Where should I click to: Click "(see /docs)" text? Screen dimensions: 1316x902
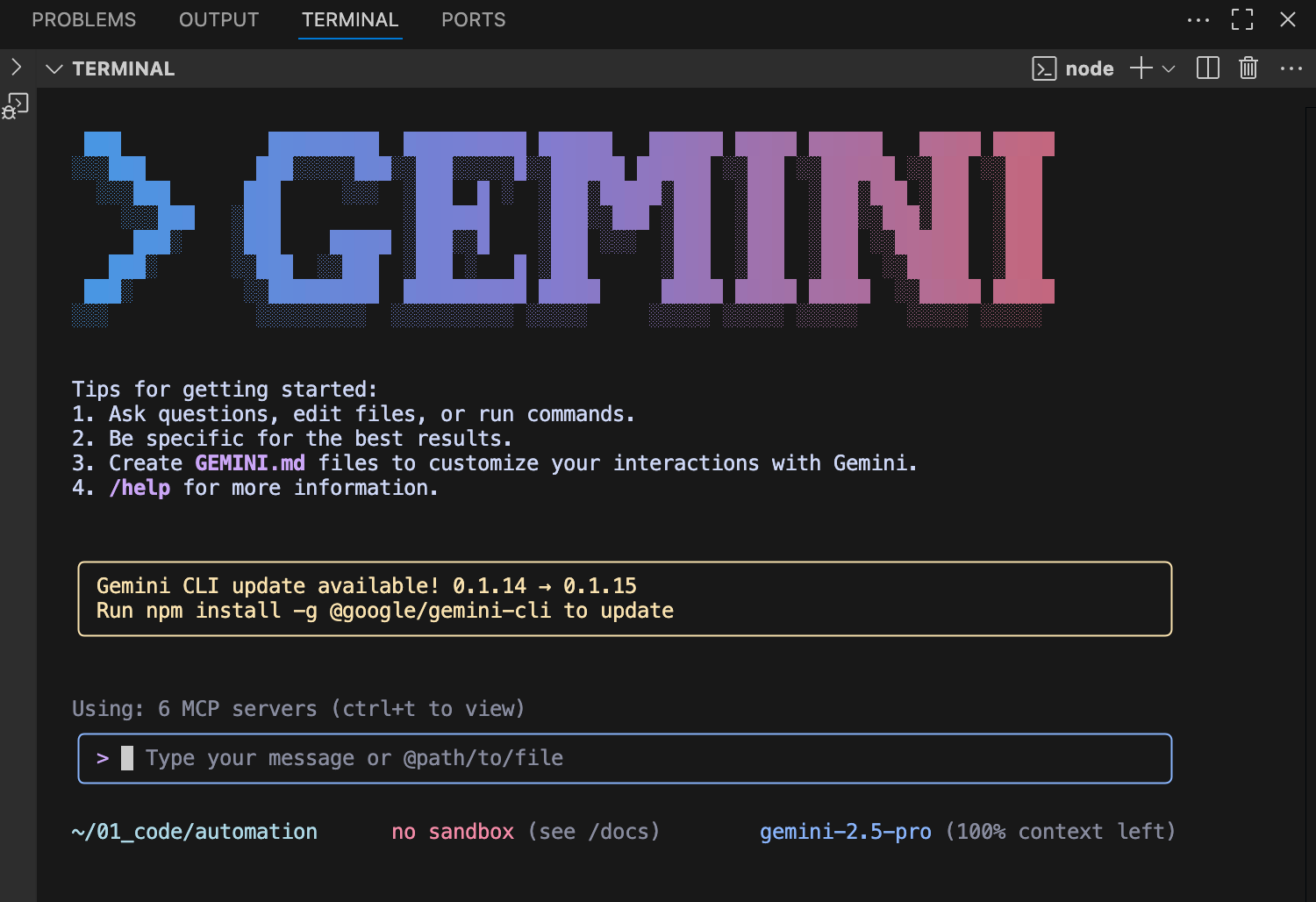tap(594, 832)
